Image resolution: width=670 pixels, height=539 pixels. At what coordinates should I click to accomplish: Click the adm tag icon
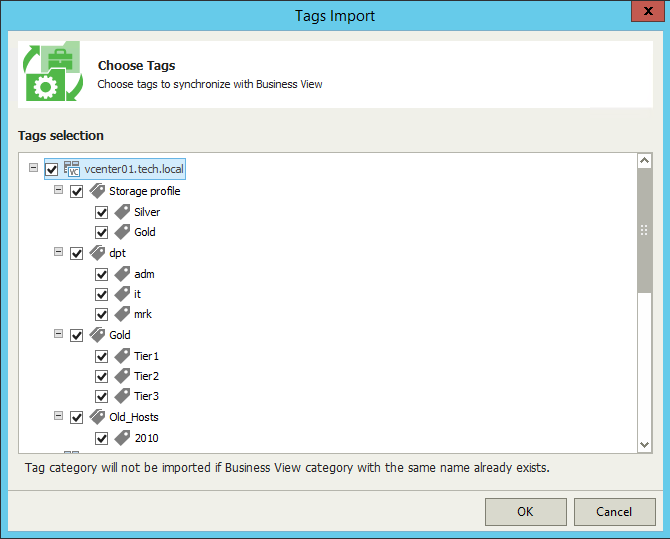click(122, 274)
